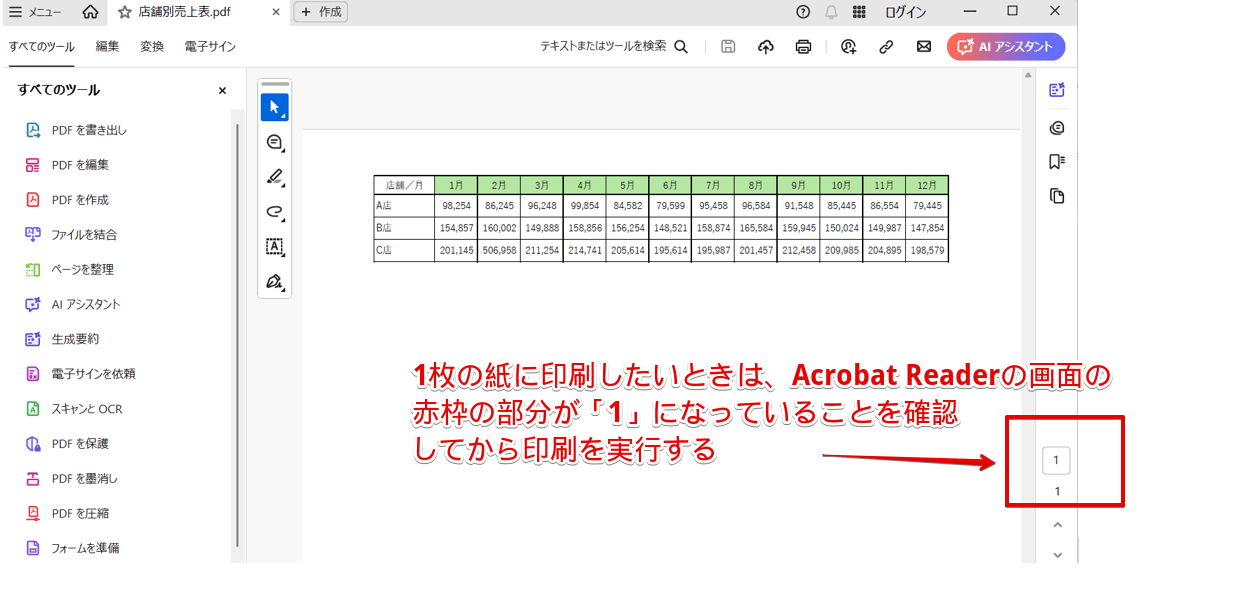Switch to the 電子サイン tab

[210, 46]
